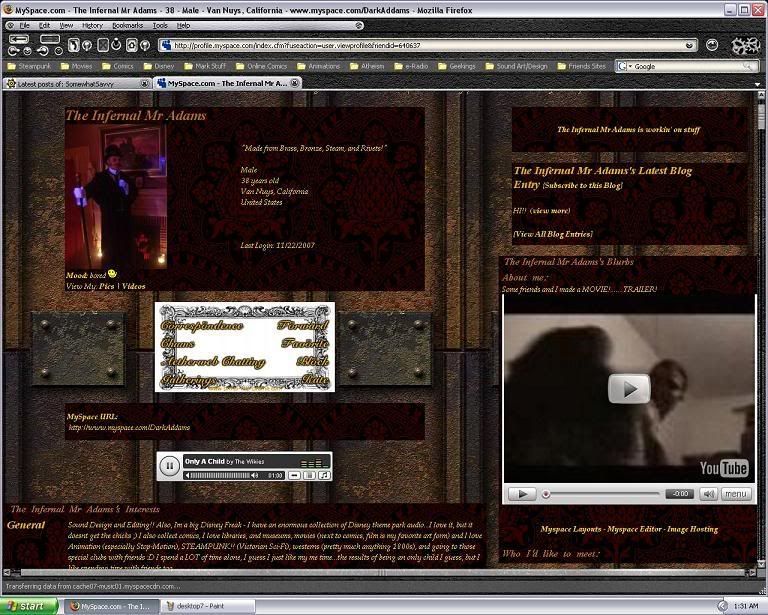768x615 pixels.
Task: Open the Sound Art/Design bookmarks folder
Action: tap(516, 66)
